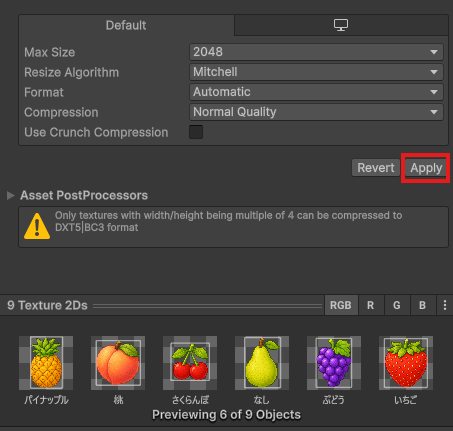Screen dimensions: 453x431
Task: Open the preview three-dot options menu
Action: (x=445, y=305)
